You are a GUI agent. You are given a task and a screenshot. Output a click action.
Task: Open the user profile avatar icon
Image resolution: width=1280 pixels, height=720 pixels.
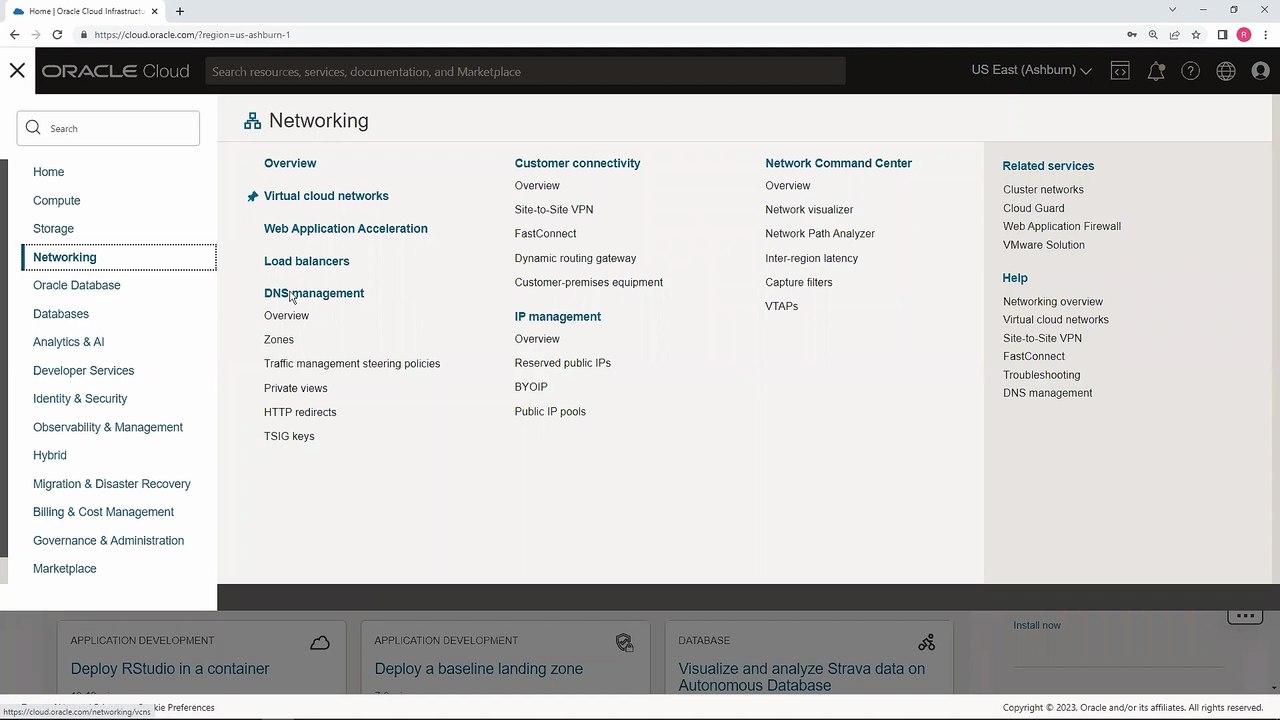(1261, 71)
